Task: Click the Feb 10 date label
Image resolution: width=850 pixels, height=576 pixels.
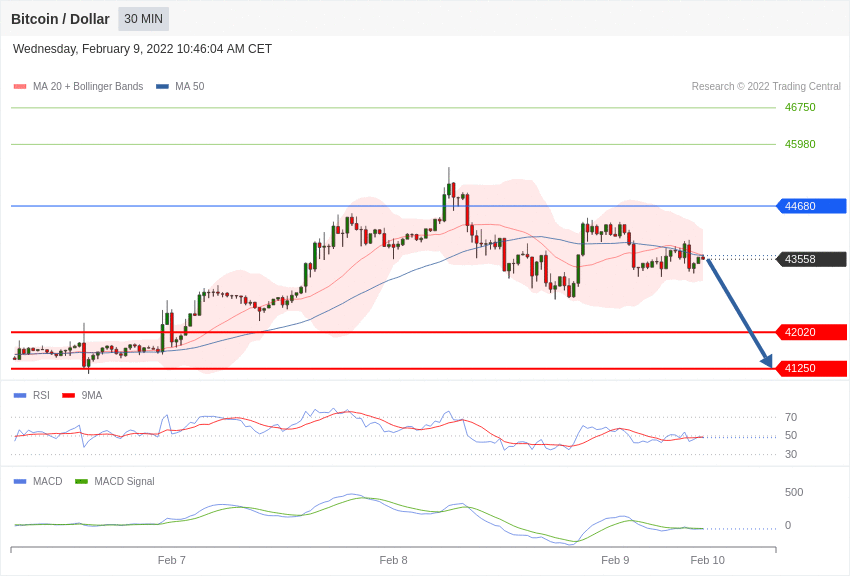Action: click(x=707, y=560)
